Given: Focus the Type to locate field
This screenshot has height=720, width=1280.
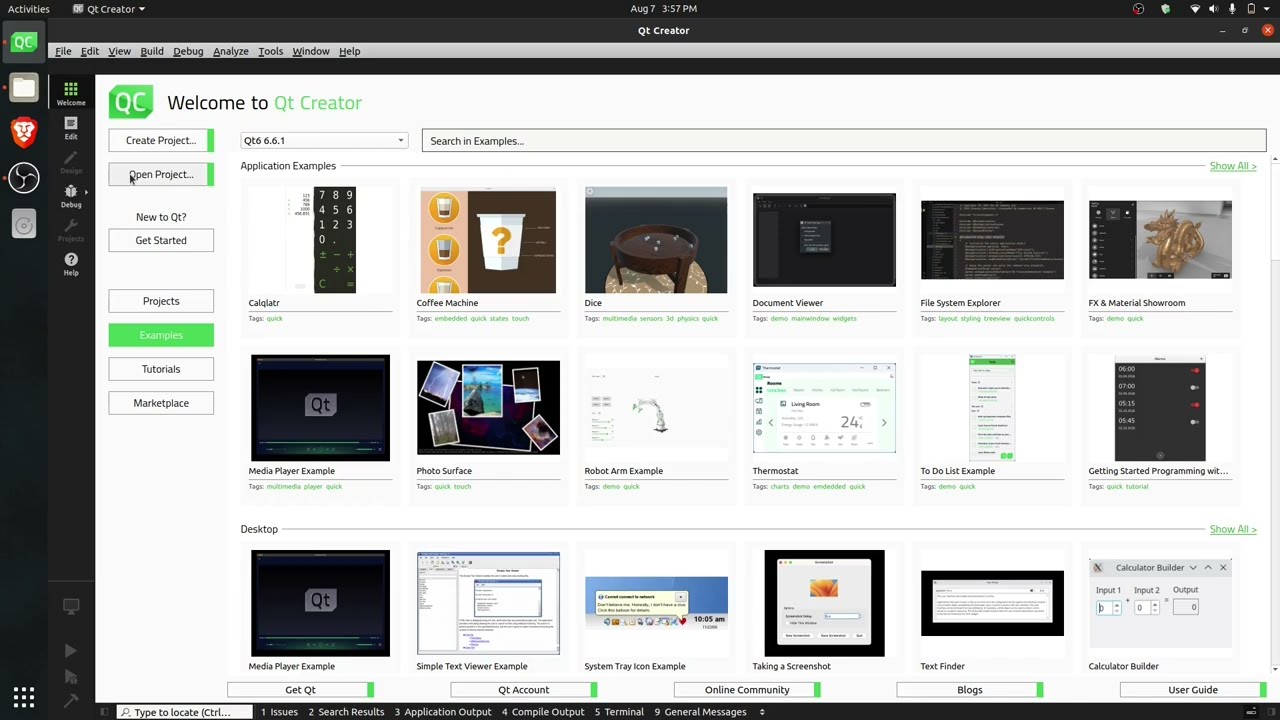Looking at the screenshot, I should (x=183, y=712).
